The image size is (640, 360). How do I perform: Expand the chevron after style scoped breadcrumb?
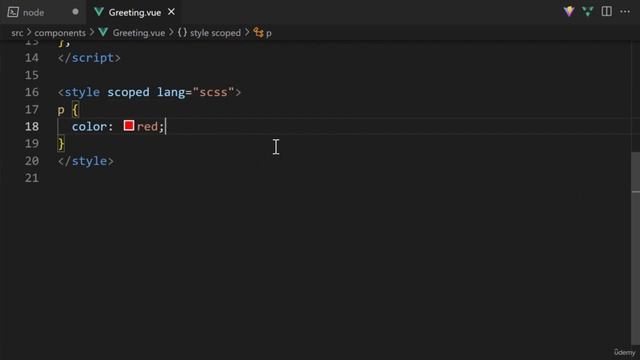(247, 32)
